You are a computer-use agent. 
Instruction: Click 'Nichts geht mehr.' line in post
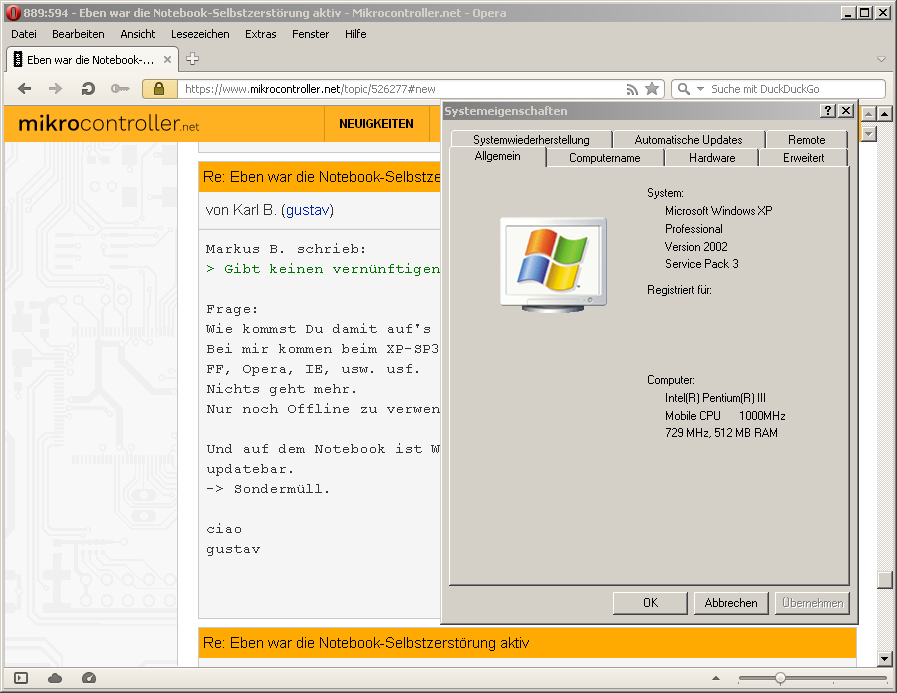(x=281, y=389)
